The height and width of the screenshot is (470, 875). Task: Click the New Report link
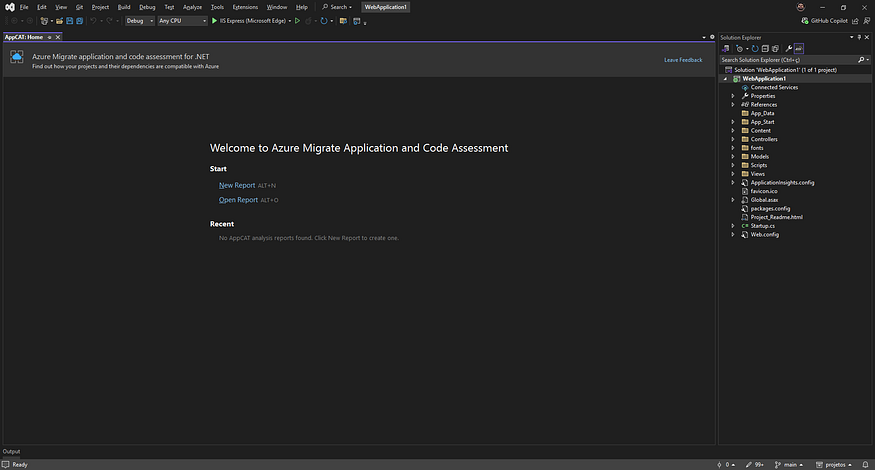point(237,185)
